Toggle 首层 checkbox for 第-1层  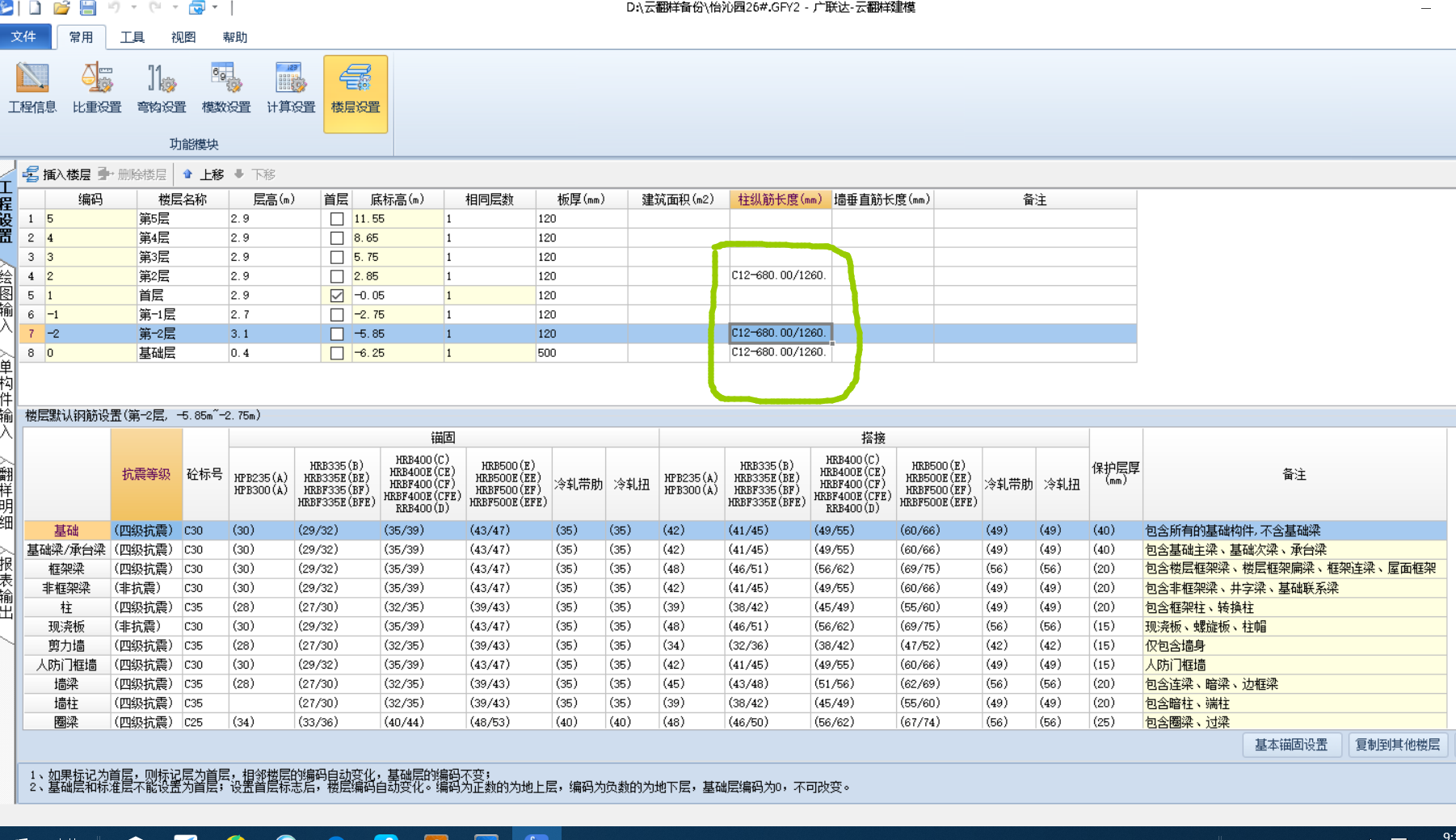click(x=337, y=315)
